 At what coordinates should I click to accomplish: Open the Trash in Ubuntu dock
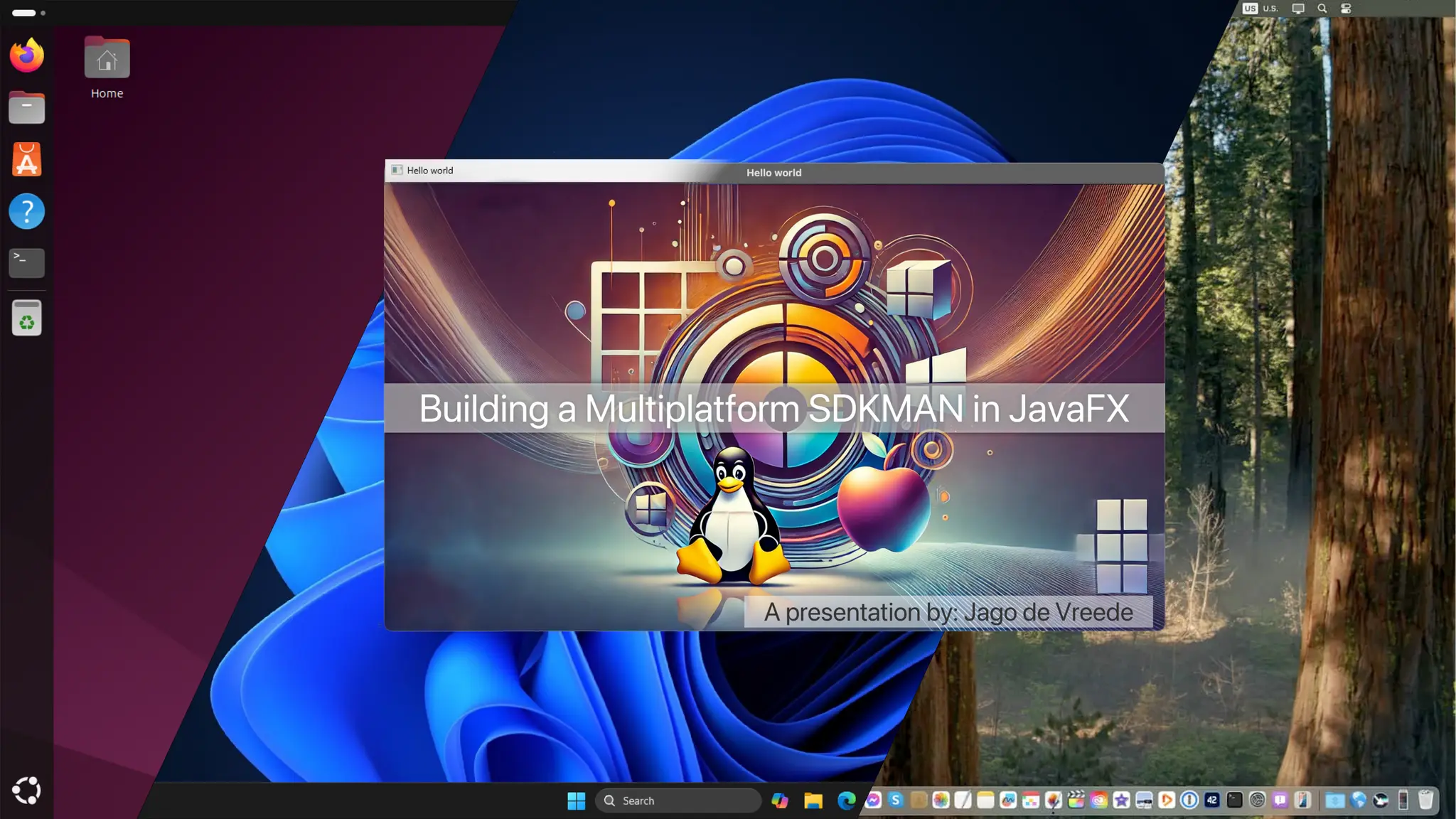pyautogui.click(x=27, y=318)
